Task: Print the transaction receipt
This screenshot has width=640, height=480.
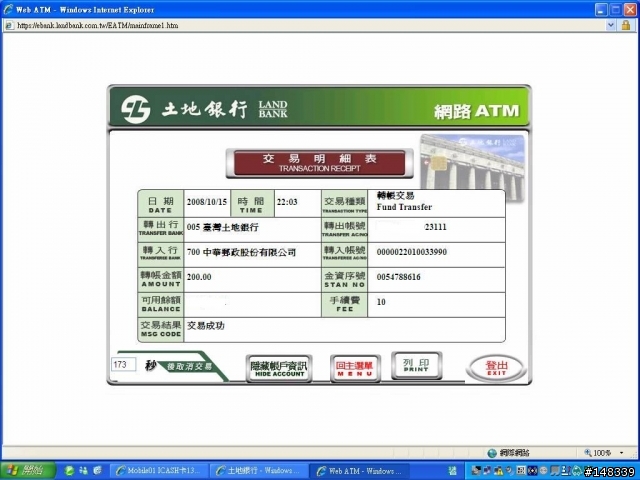Action: tap(416, 365)
